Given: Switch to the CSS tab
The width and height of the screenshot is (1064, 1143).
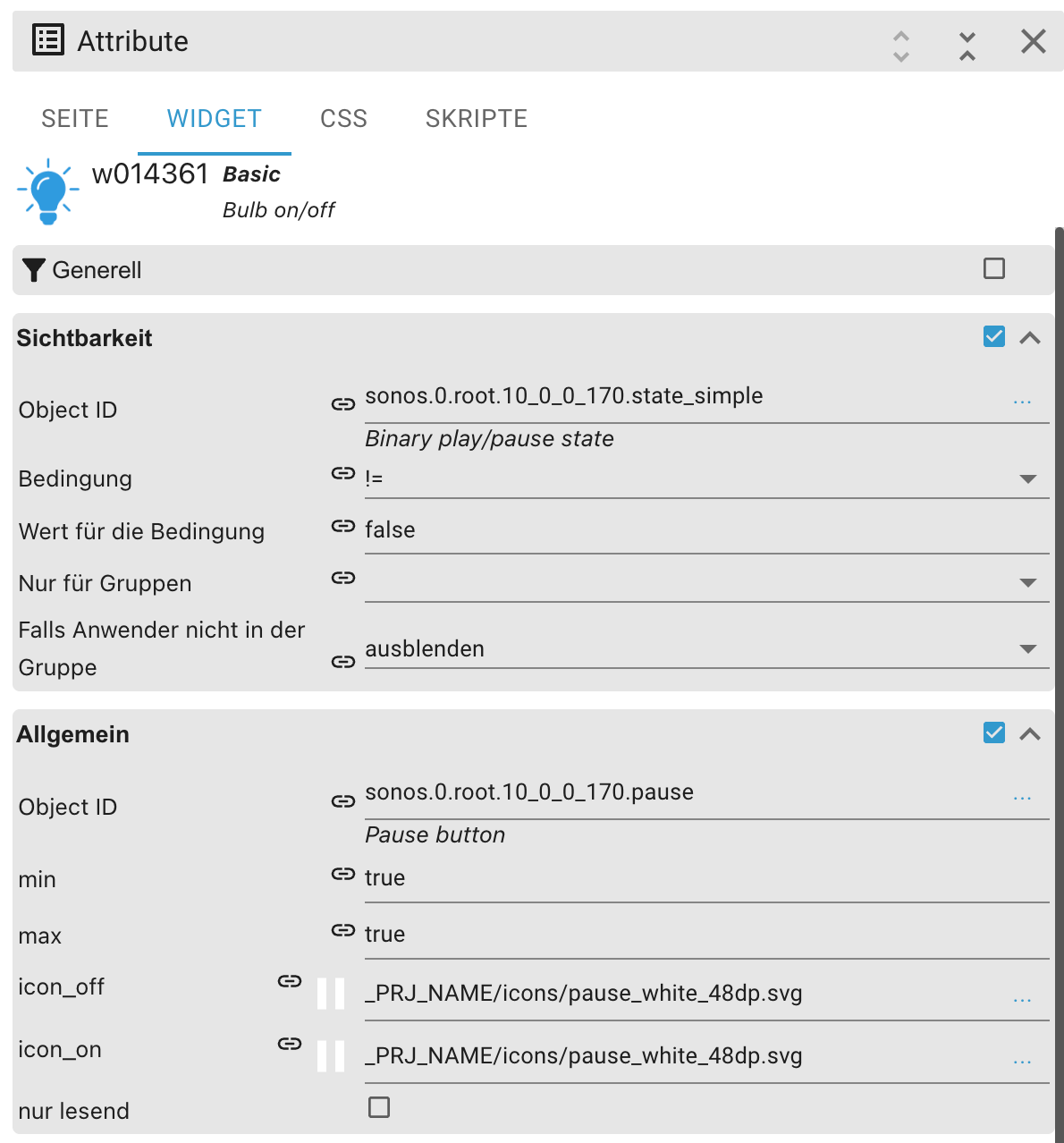Looking at the screenshot, I should (x=343, y=118).
